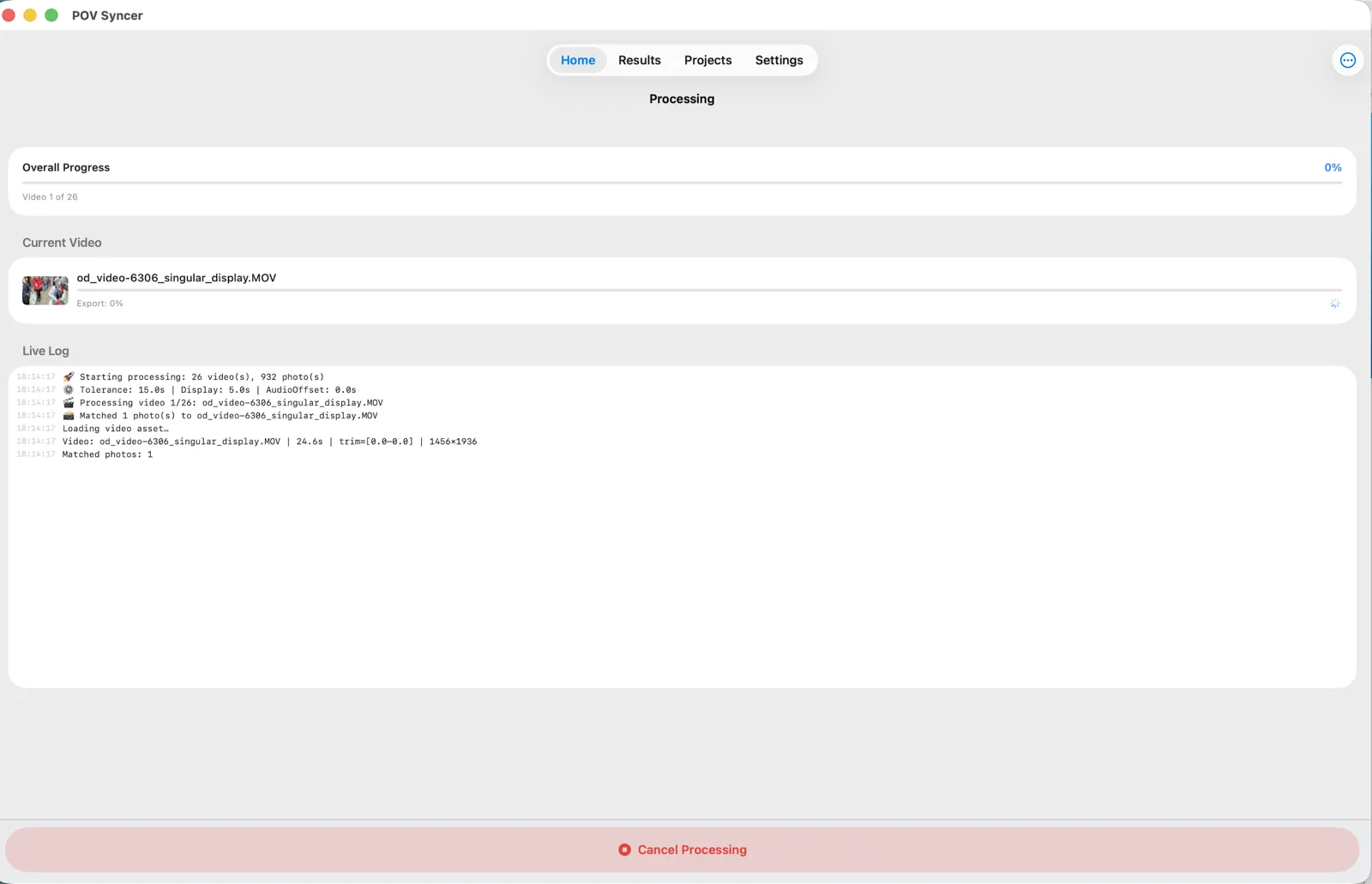Select od_video-6306_singular_display.MOV file name
This screenshot has height=884, width=1372.
click(x=177, y=278)
